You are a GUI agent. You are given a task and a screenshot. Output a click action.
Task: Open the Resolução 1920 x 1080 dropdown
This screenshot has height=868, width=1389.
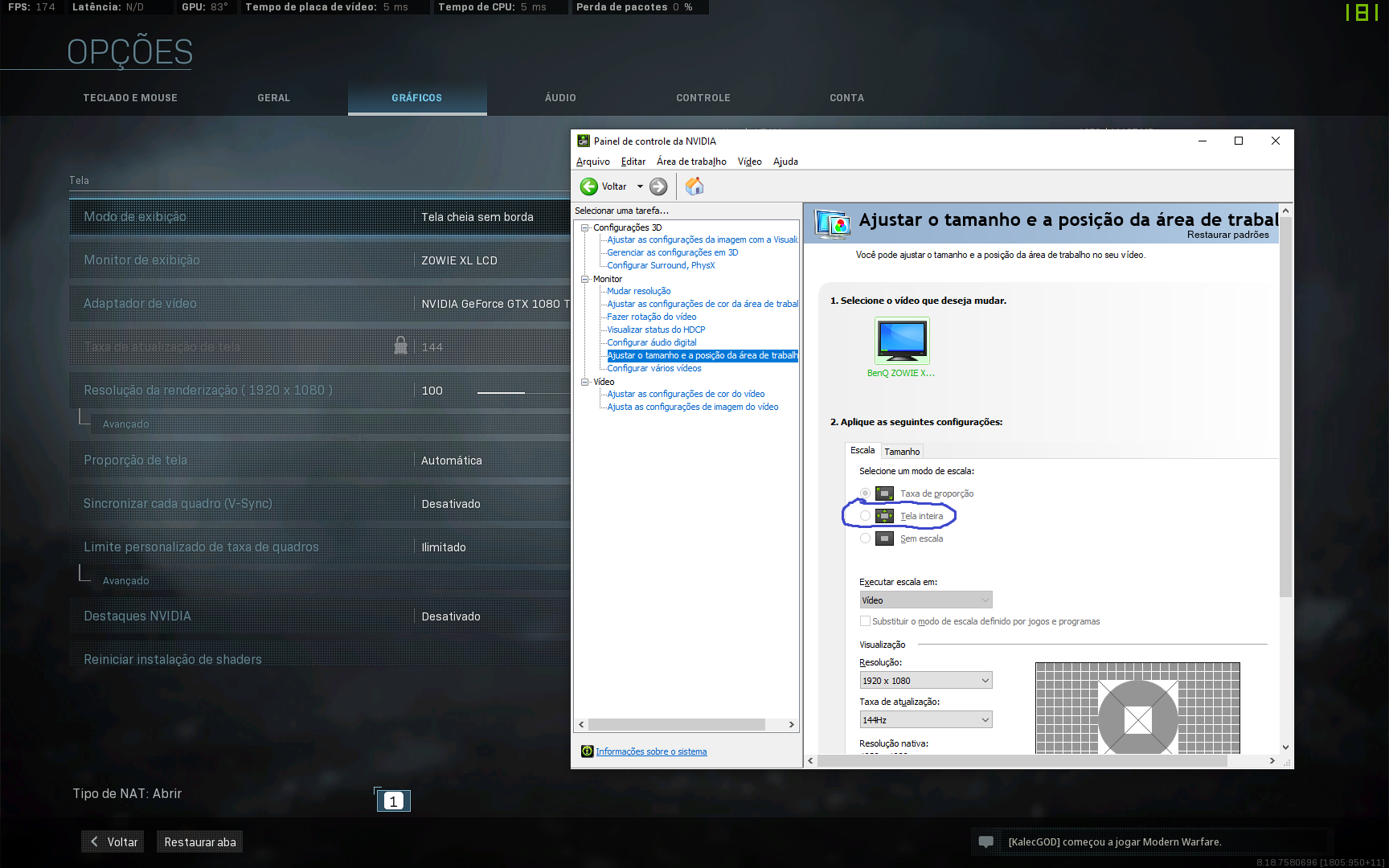coord(926,681)
